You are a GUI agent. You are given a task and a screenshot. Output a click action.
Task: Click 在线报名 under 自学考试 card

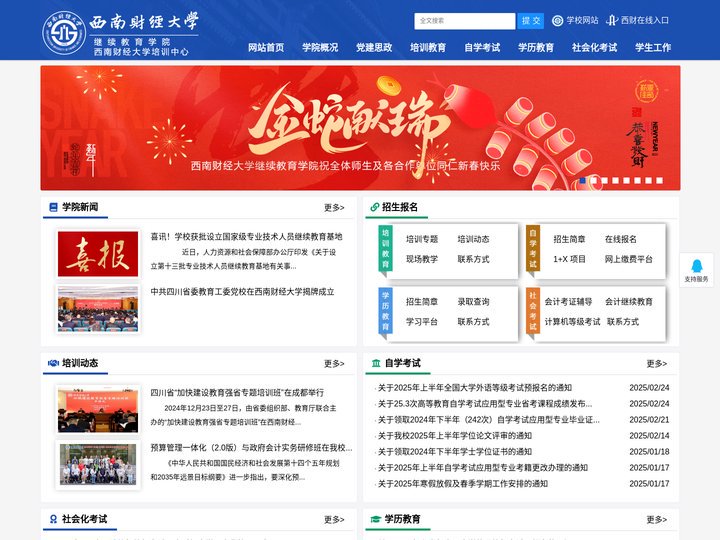pos(621,239)
